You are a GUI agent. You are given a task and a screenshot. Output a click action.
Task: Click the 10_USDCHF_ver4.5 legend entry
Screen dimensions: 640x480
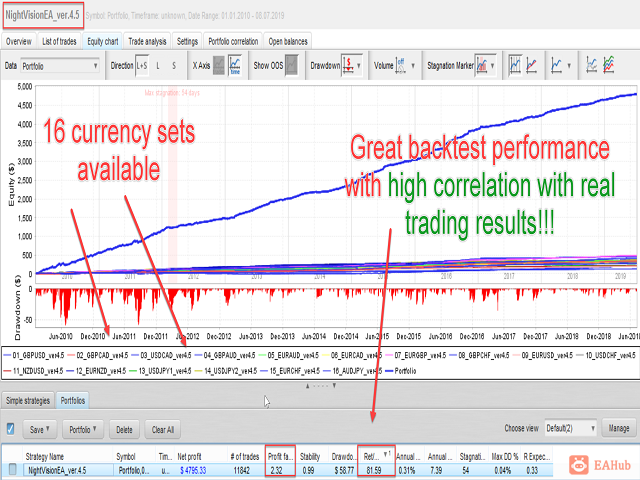pos(605,356)
